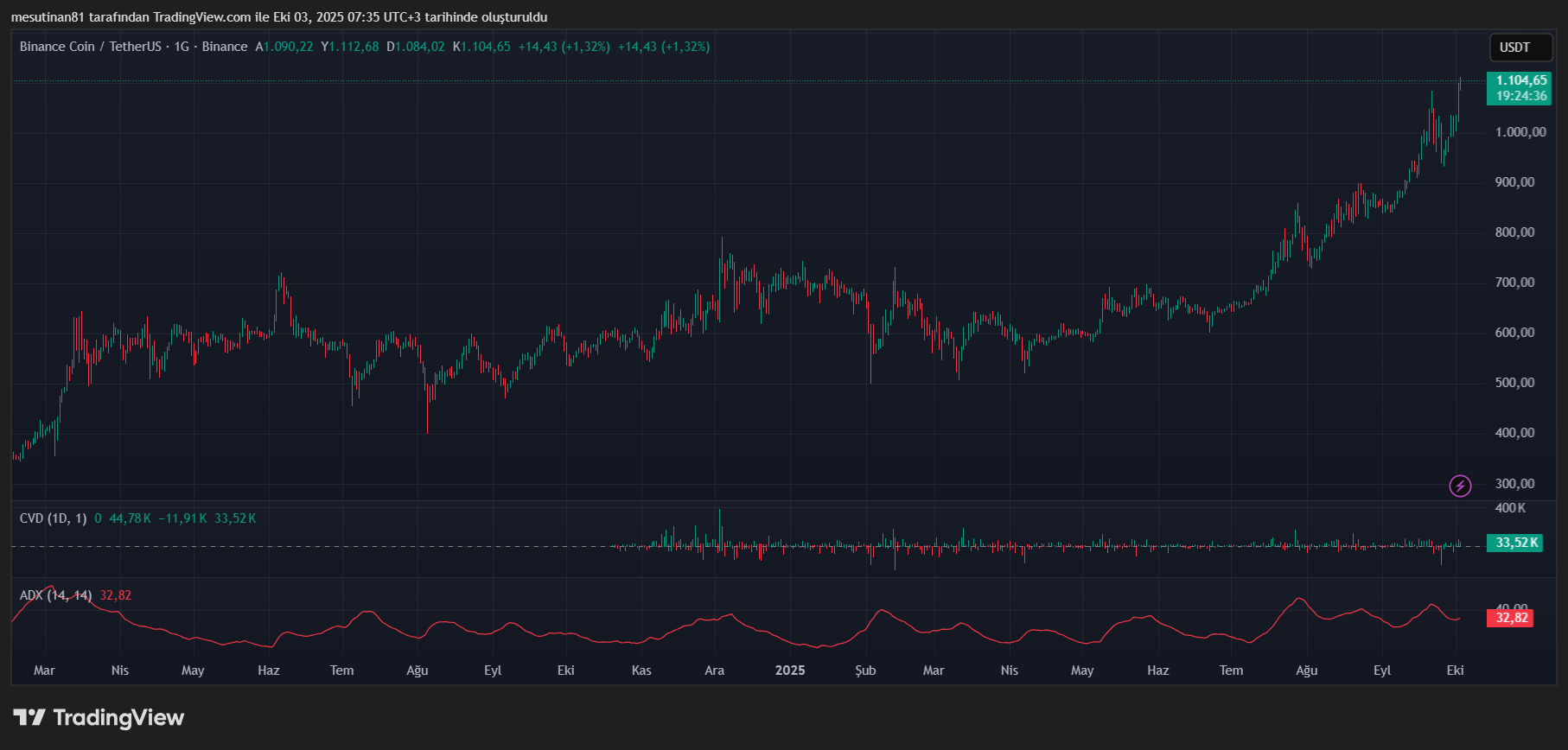The width and height of the screenshot is (1568, 750).
Task: Click the 700,00 price scale level
Action: coord(1514,283)
